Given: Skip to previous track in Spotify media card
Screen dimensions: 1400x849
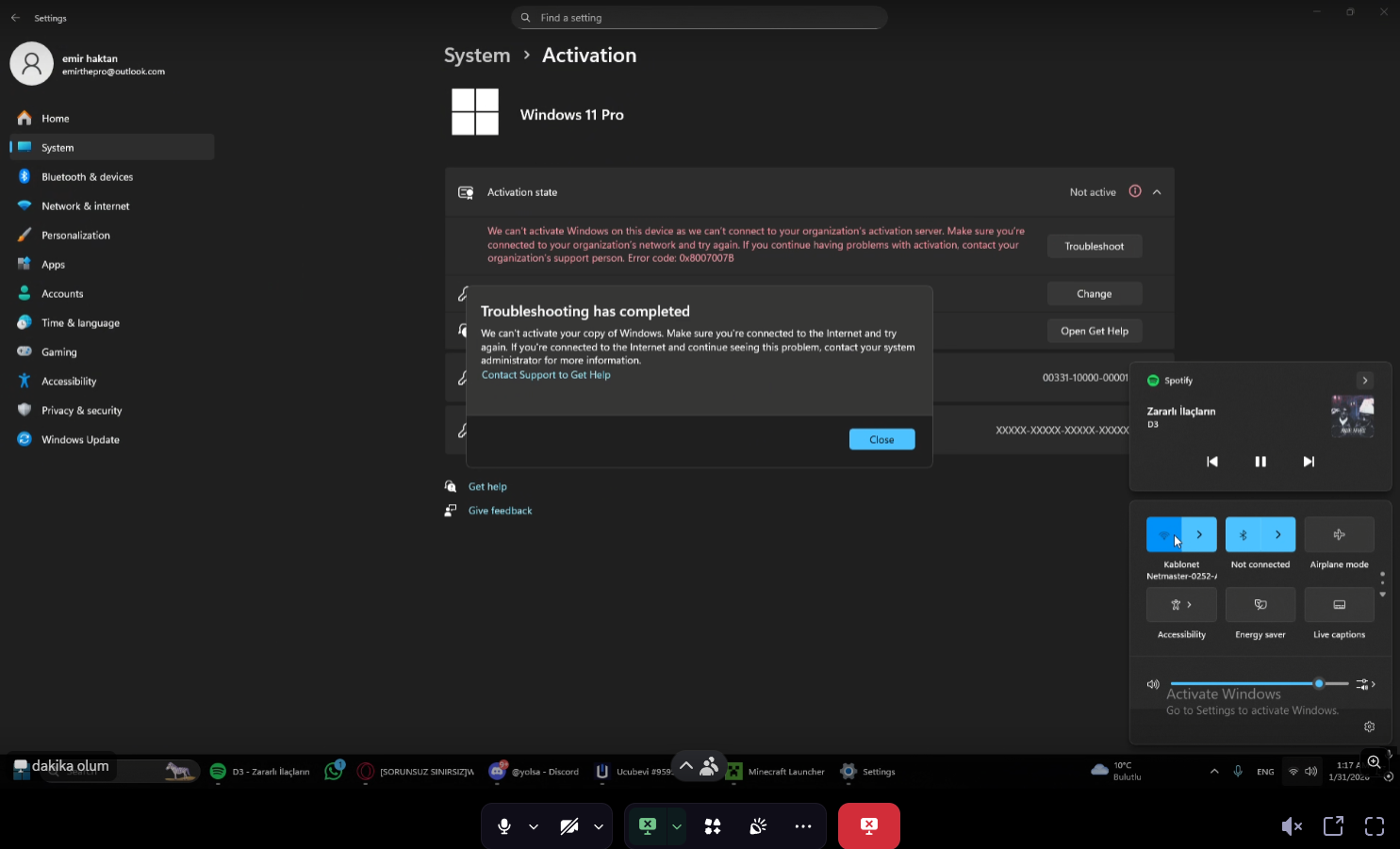Looking at the screenshot, I should tap(1212, 462).
